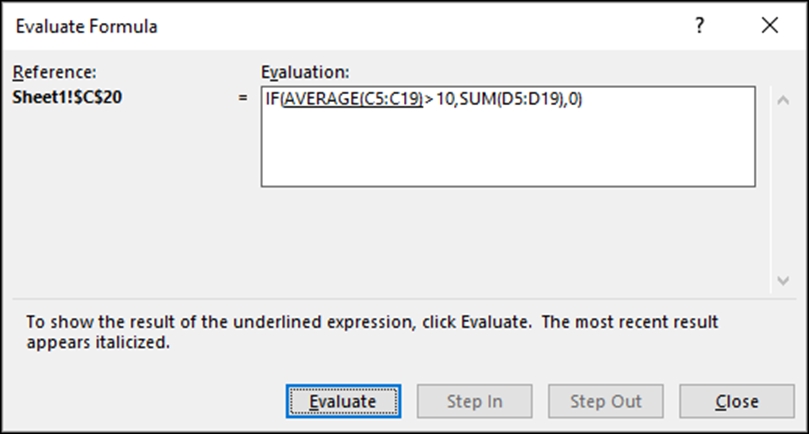Click the question mark help icon
Viewport: 809px width, 434px height.
(699, 25)
